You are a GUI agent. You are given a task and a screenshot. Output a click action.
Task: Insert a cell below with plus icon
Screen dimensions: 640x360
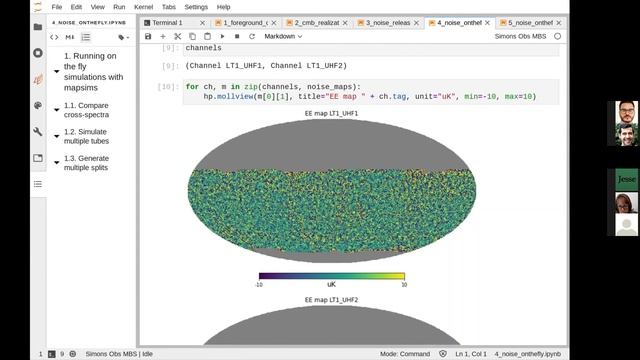click(163, 36)
